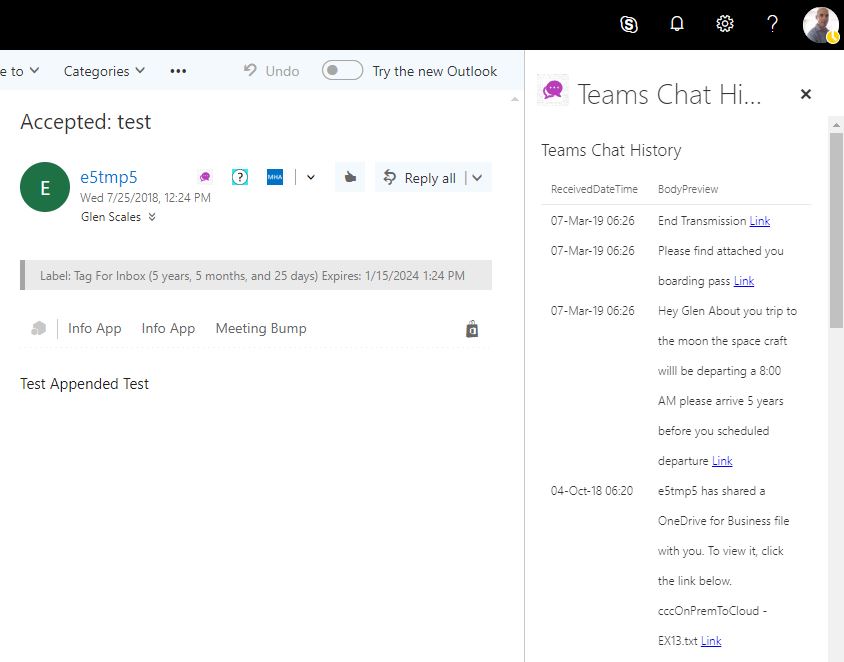Expand the Reply all options chevron
Viewport: 844px width, 662px height.
477,178
